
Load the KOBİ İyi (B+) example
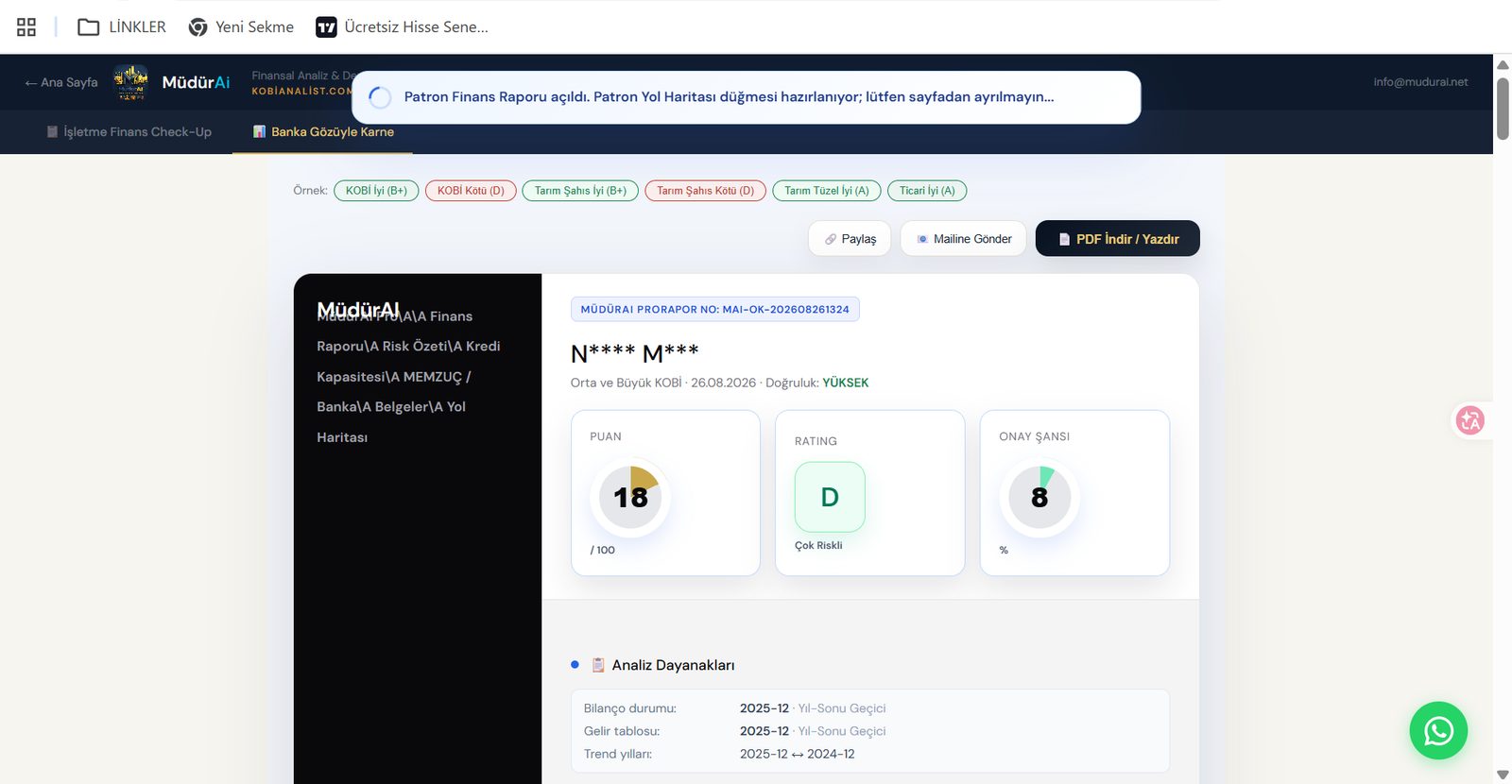[x=376, y=191]
